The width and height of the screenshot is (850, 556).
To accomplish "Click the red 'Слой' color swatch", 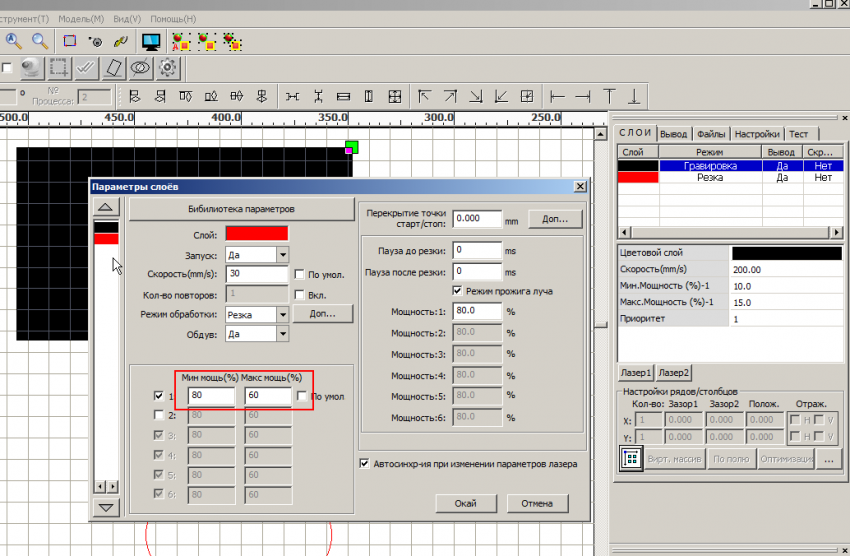I will pos(257,233).
